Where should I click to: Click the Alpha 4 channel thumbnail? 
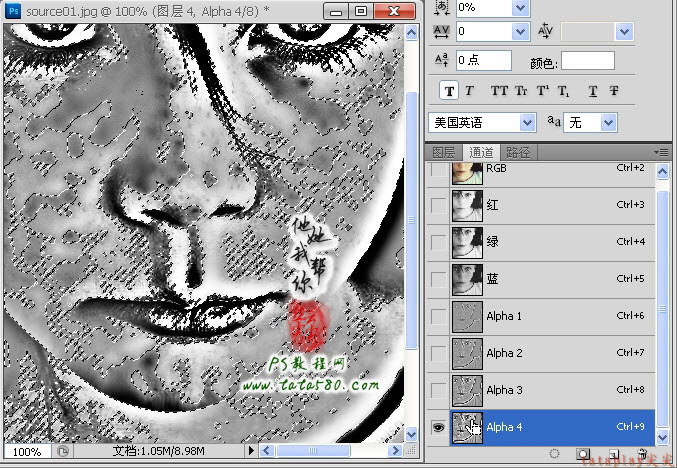click(x=467, y=427)
